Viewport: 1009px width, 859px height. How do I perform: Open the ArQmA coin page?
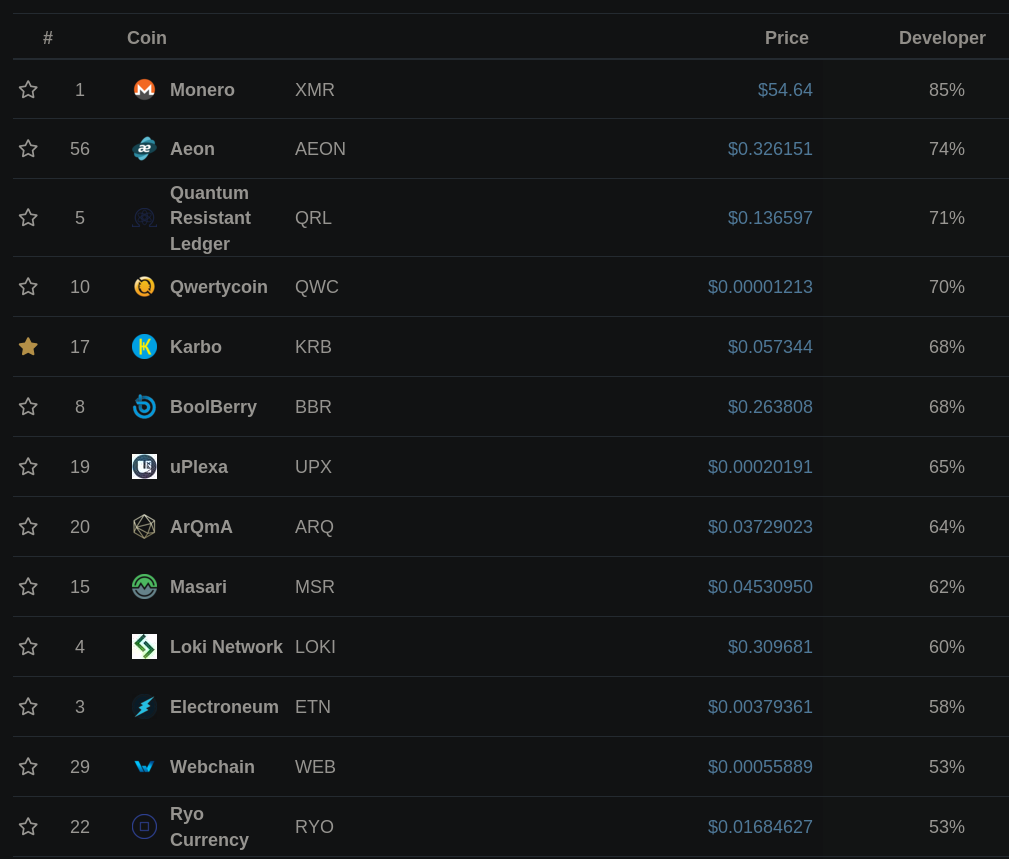(201, 527)
